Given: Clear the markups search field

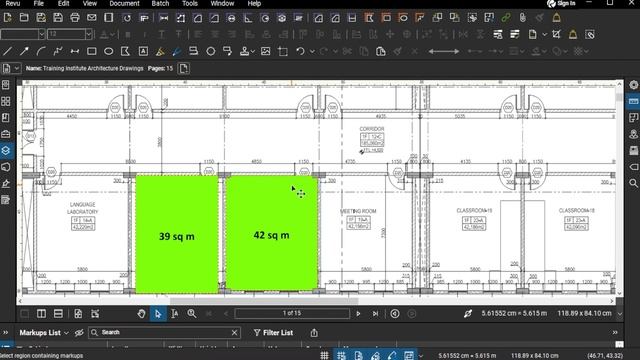Looking at the screenshot, I should click(234, 333).
